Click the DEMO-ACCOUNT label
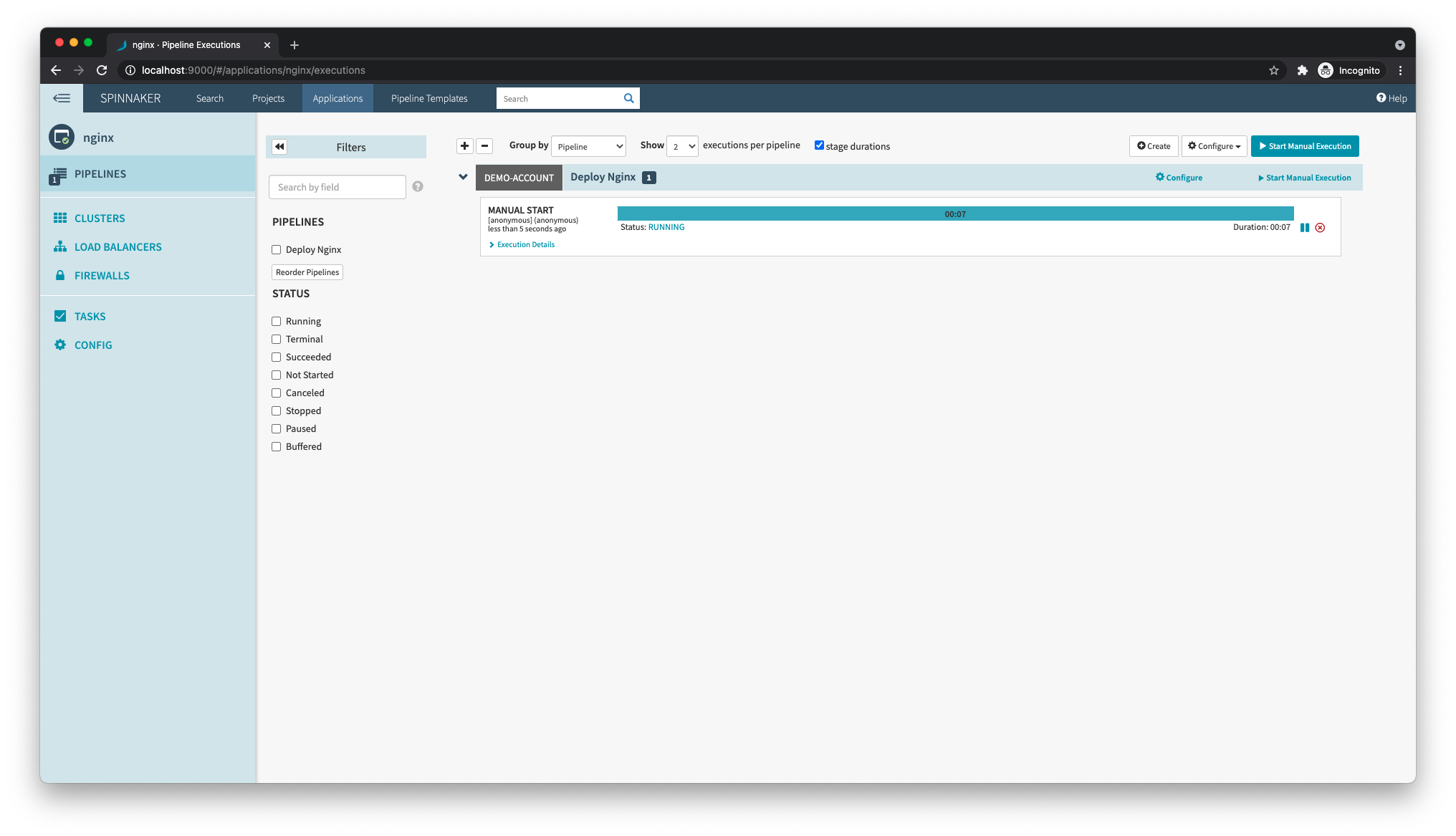The image size is (1456, 836). [519, 178]
